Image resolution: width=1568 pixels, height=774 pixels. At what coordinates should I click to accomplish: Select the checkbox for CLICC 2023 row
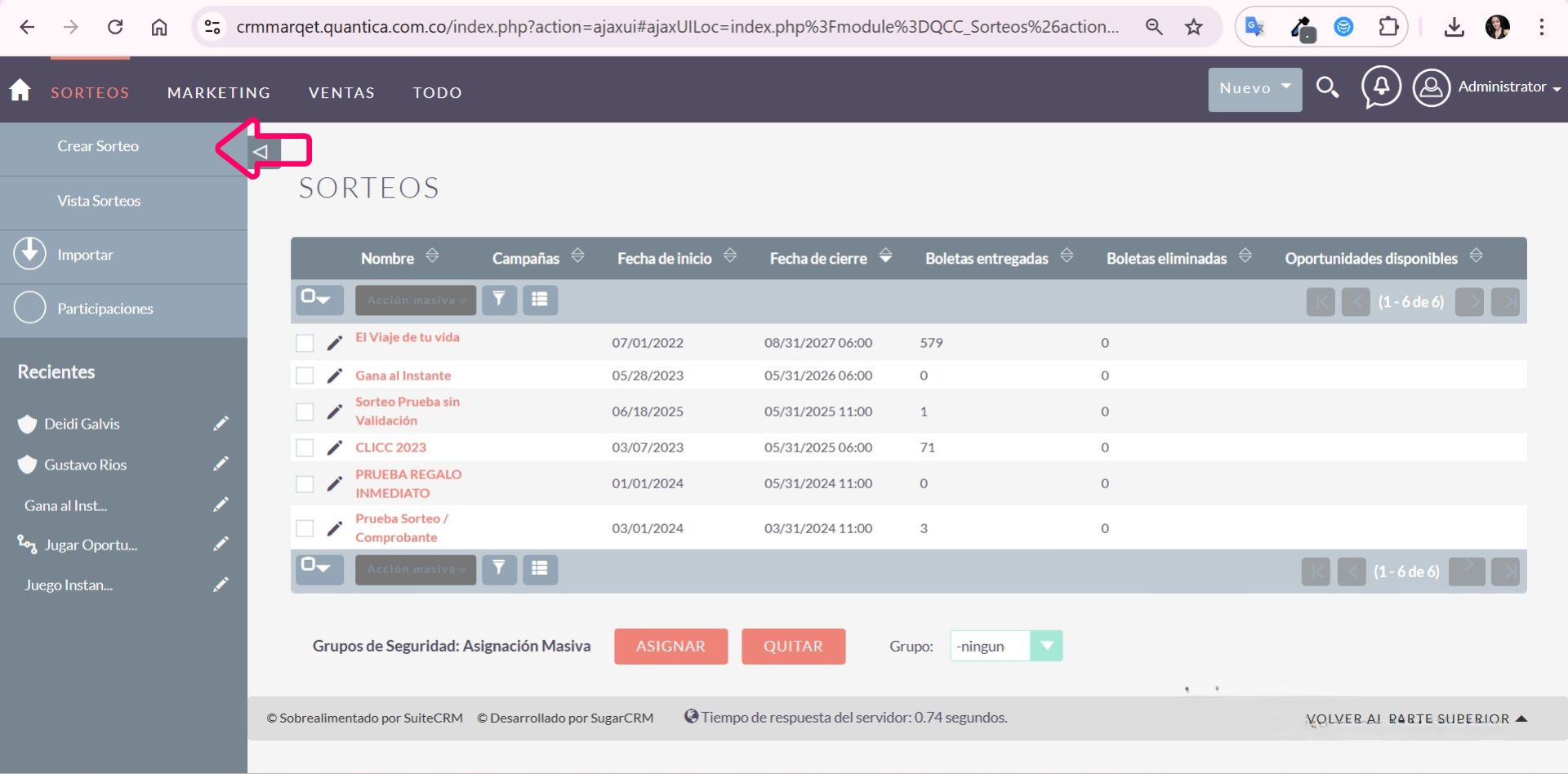[305, 447]
